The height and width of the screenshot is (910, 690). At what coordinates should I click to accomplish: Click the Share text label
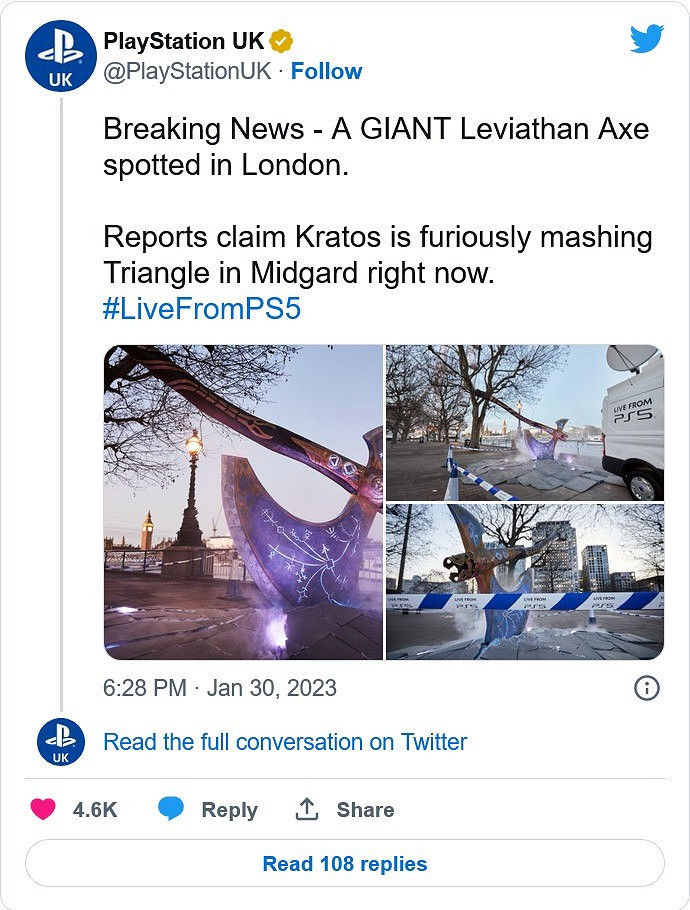[x=364, y=810]
